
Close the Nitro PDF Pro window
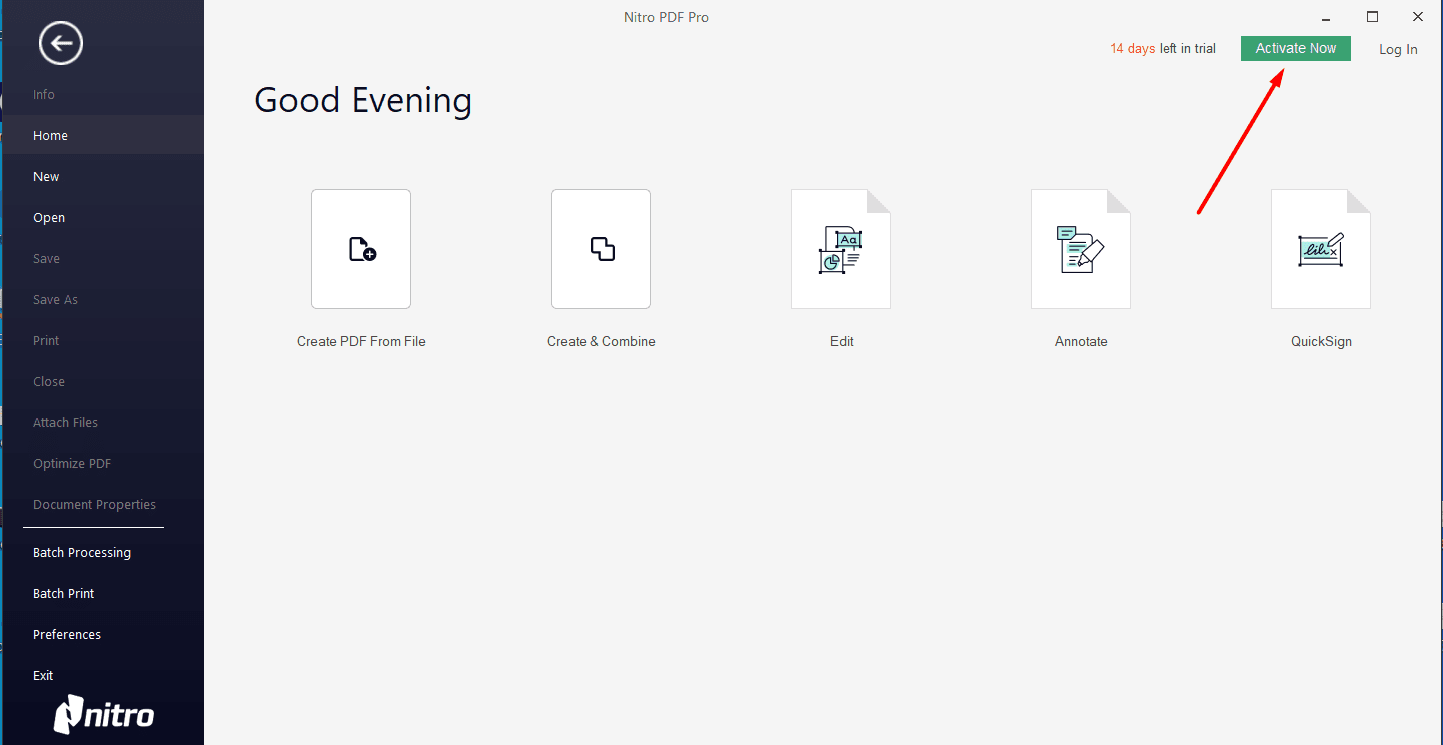click(x=1418, y=17)
